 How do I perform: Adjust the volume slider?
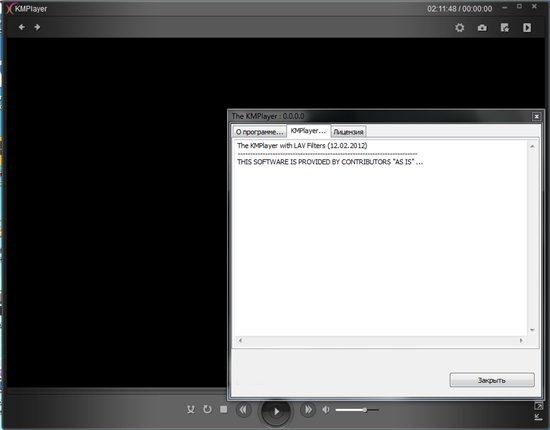357,410
